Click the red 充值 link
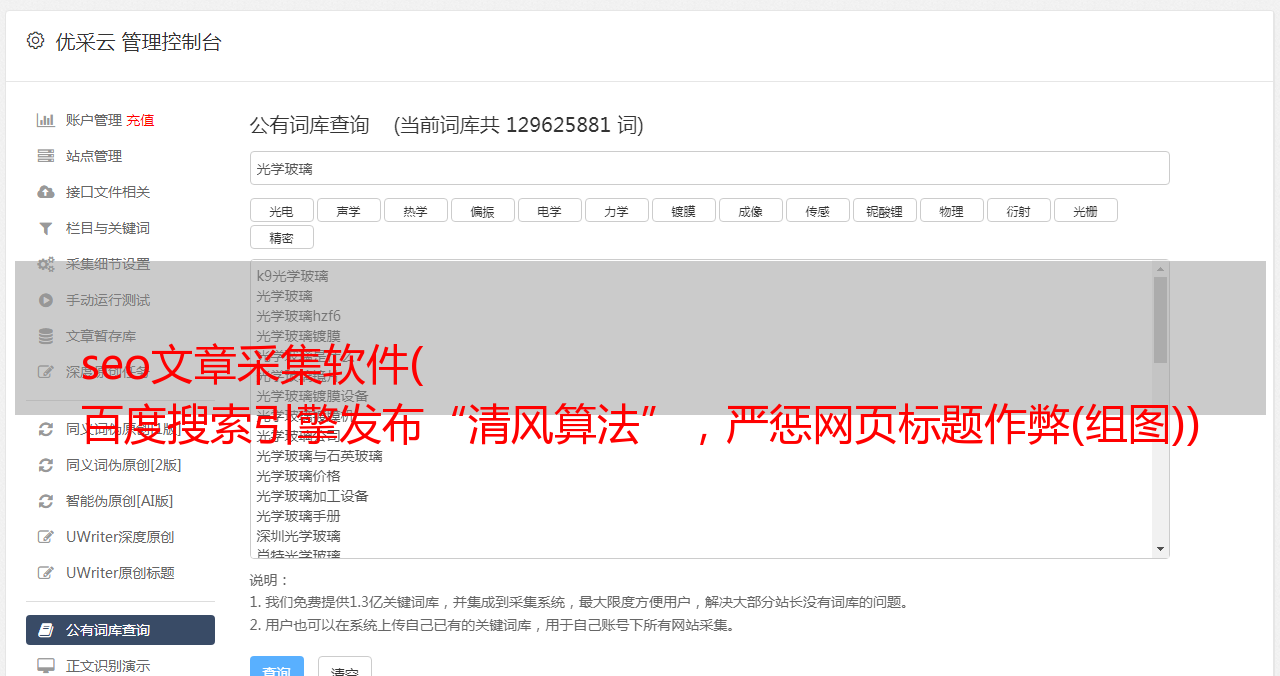Screen dimensions: 1280x676 140,120
